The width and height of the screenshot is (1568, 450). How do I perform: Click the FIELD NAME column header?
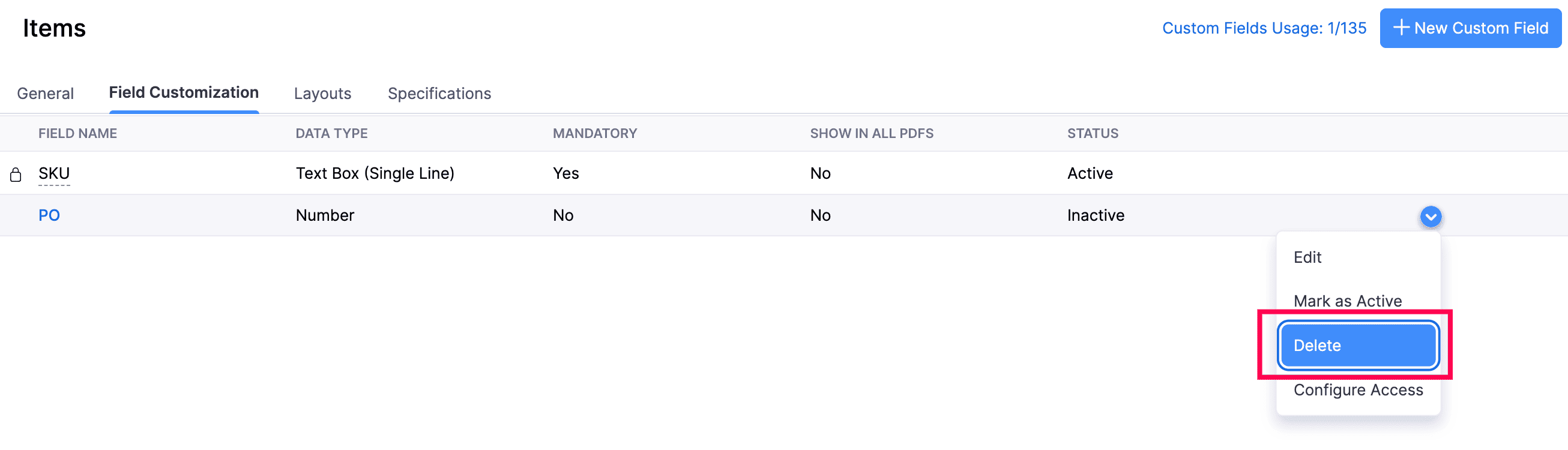point(77,133)
